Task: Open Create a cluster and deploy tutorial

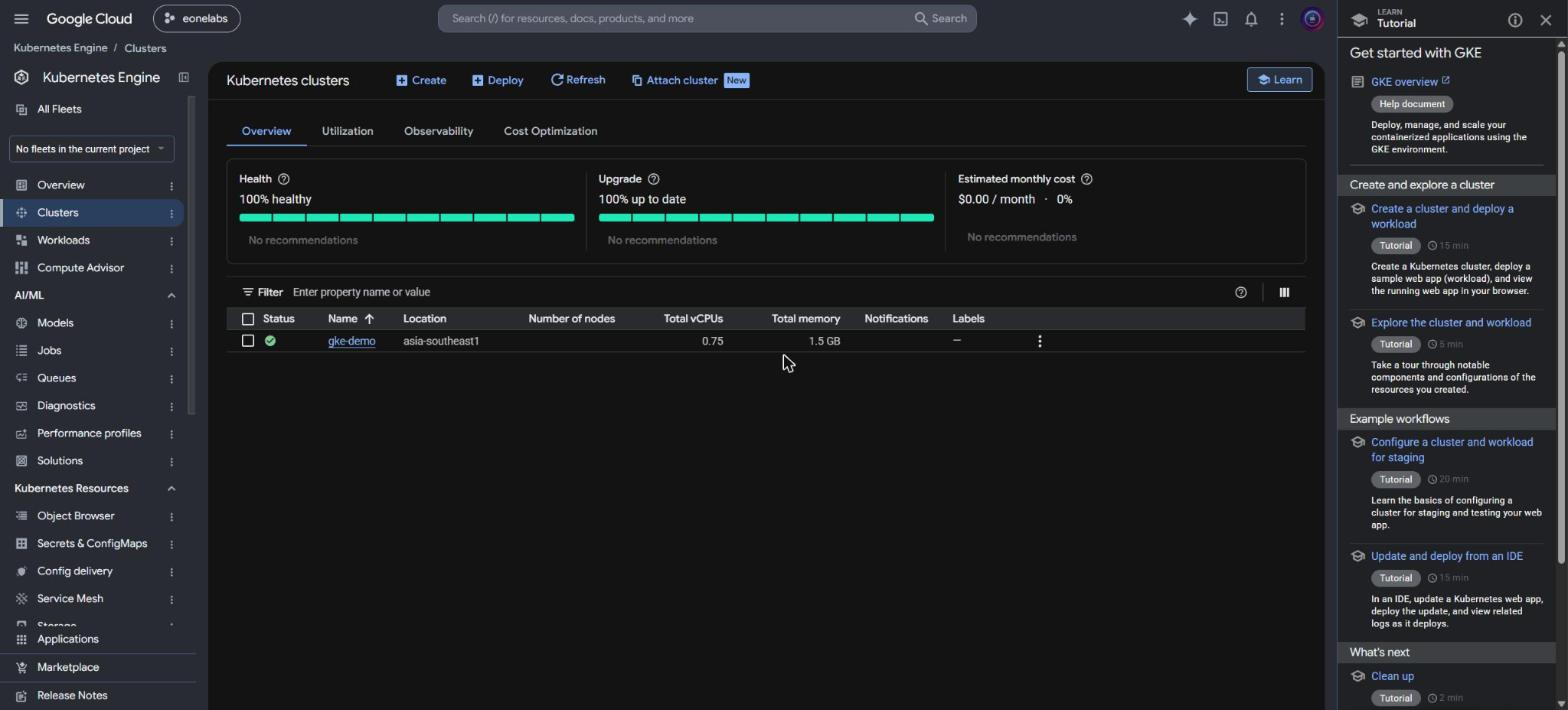Action: [1442, 216]
